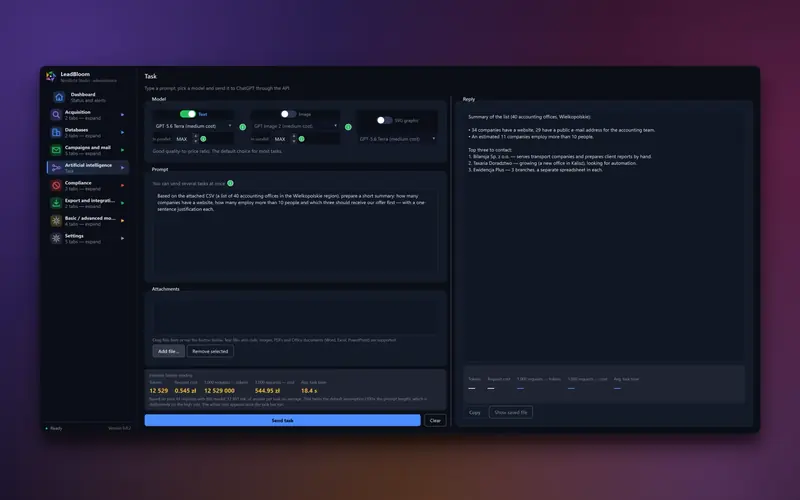800x500 pixels.
Task: Open the GPT Image 2 model dropdown
Action: (x=295, y=126)
